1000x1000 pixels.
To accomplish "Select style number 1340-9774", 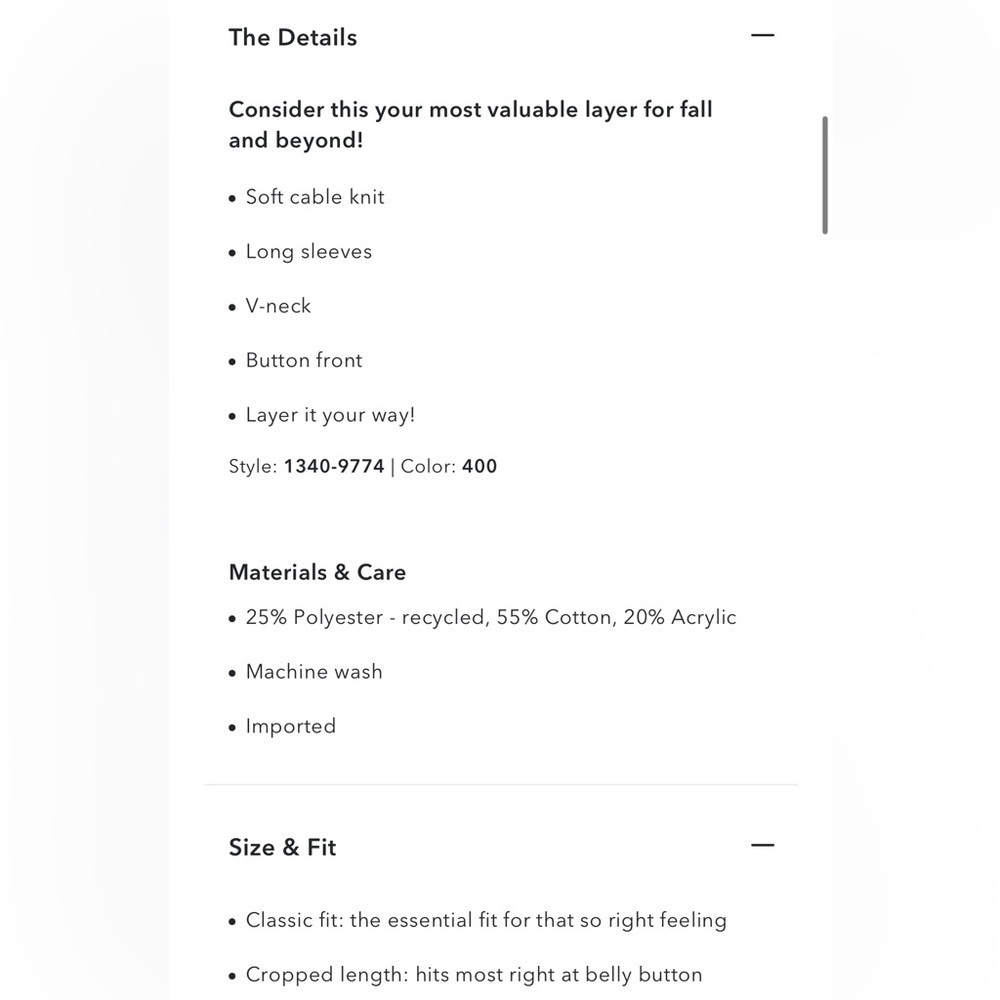I will [x=334, y=466].
